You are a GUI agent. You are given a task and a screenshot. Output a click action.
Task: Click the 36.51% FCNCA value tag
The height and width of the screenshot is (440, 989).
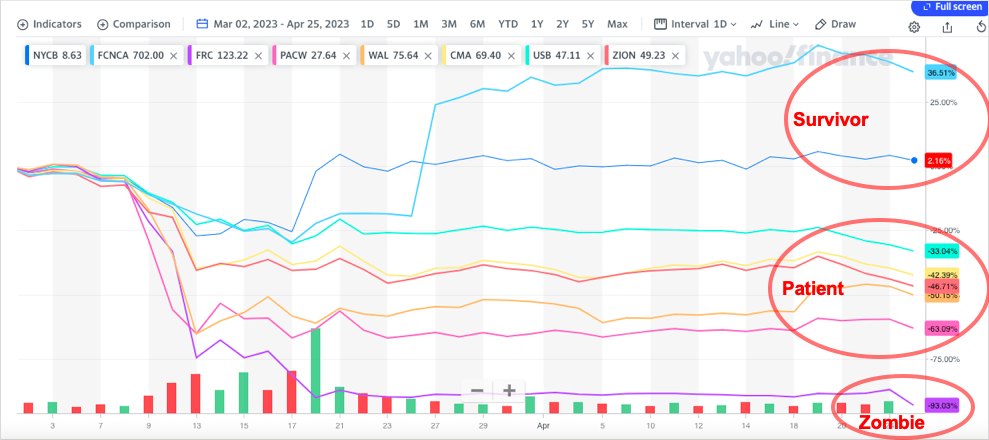(x=940, y=73)
